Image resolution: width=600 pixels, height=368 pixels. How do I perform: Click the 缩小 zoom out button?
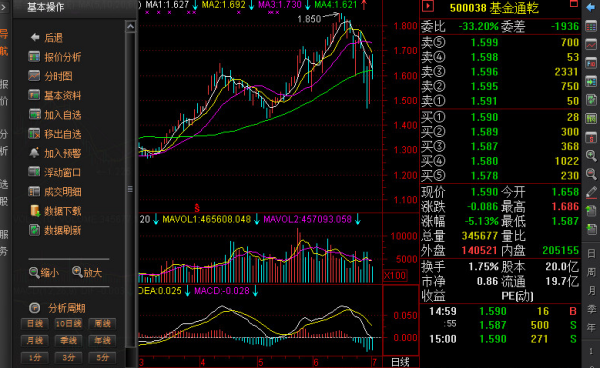tap(44, 272)
